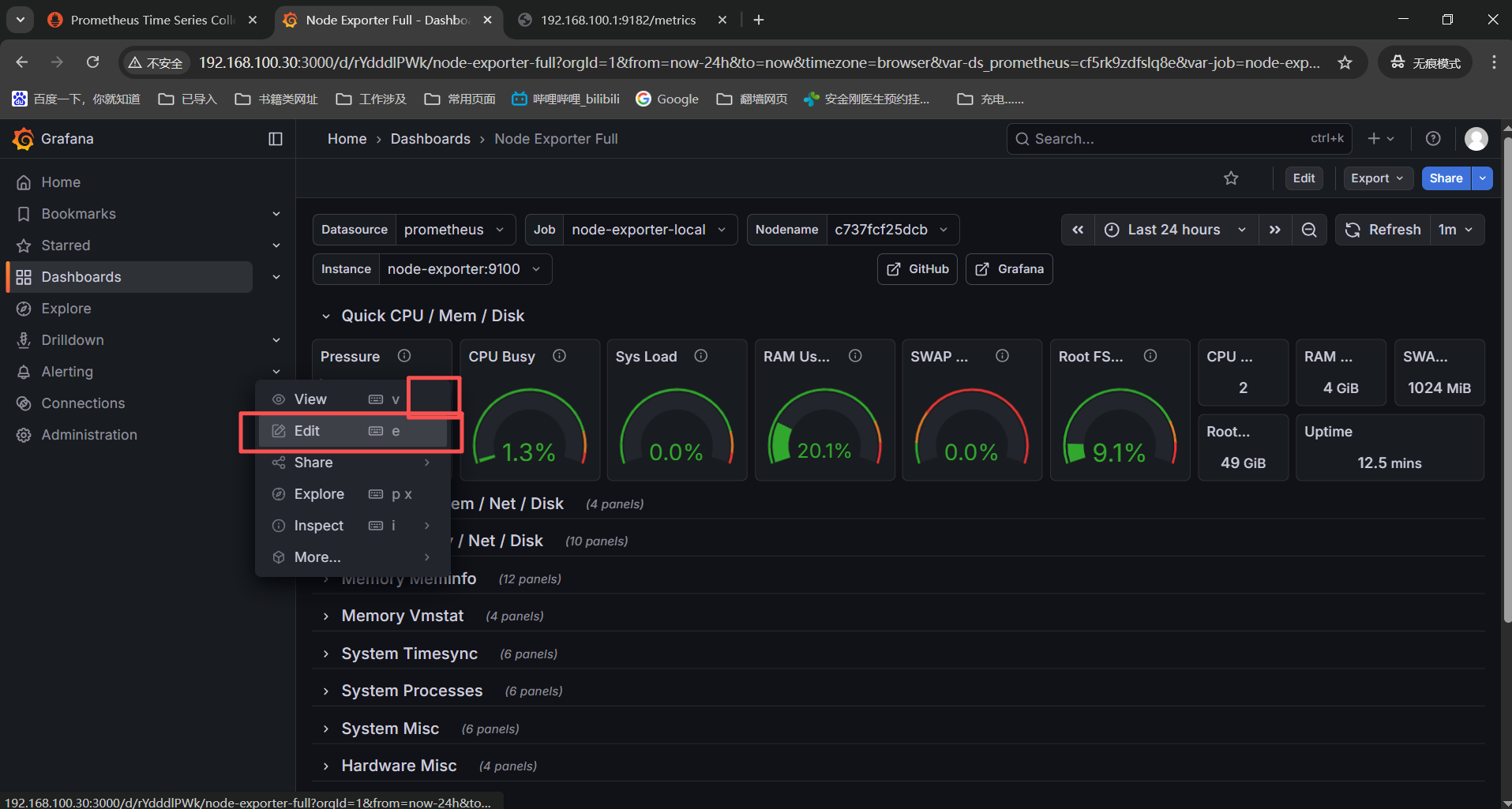
Task: Open Last 24 hours time picker
Action: tap(1176, 230)
